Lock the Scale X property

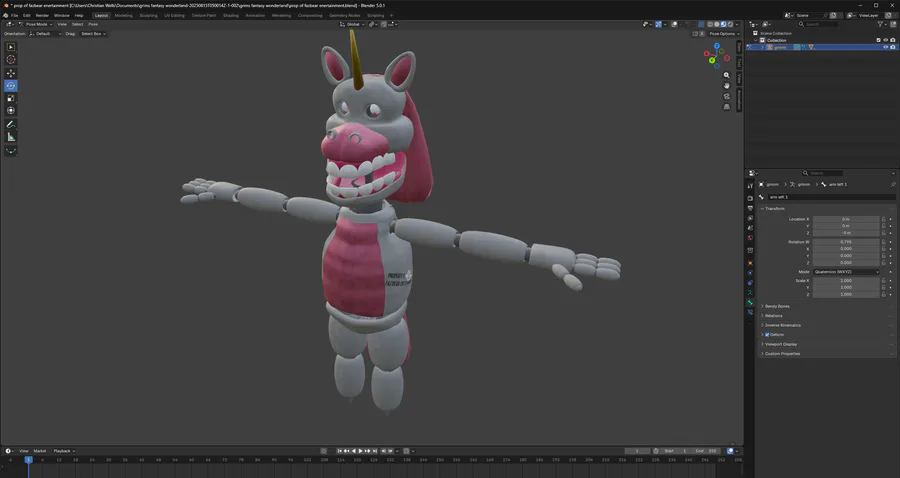click(883, 281)
